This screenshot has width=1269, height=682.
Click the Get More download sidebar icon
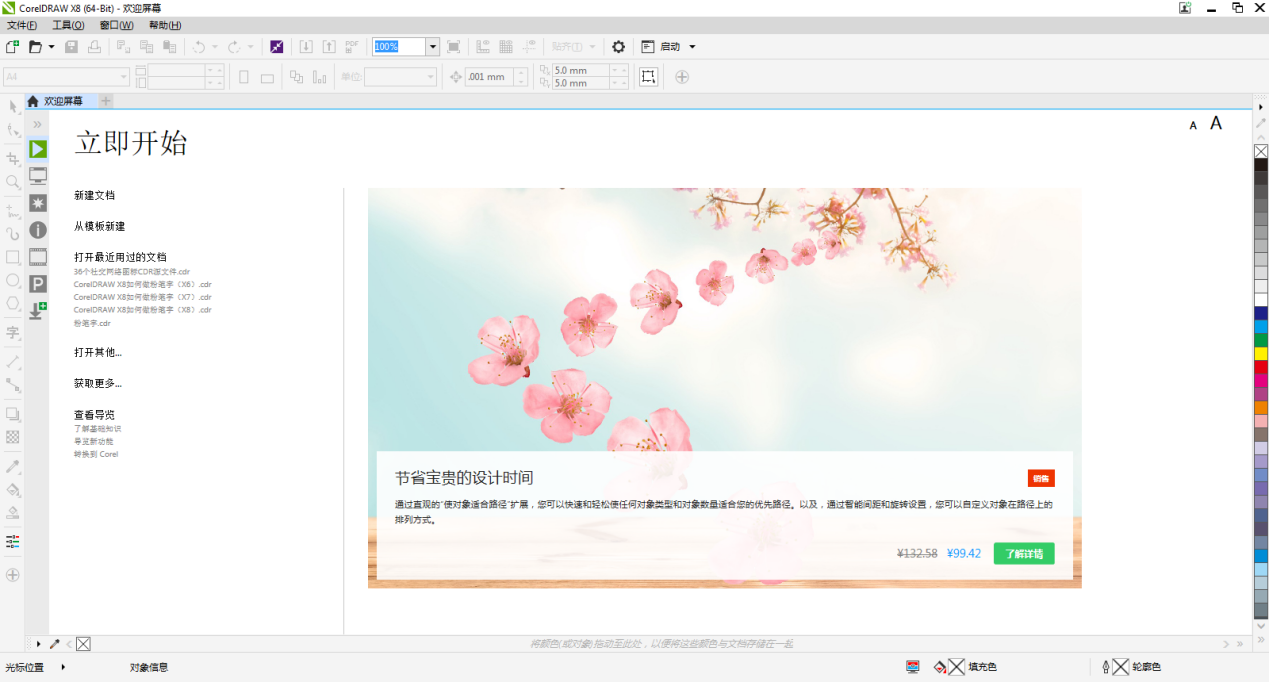[x=38, y=311]
